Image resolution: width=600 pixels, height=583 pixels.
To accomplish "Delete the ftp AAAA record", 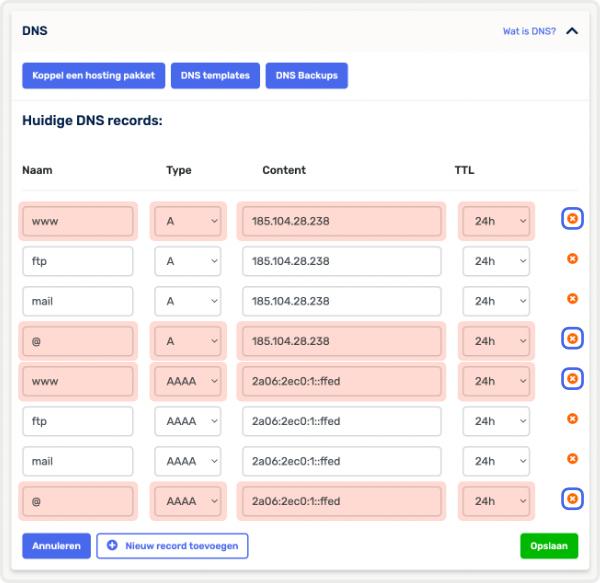I will click(572, 419).
